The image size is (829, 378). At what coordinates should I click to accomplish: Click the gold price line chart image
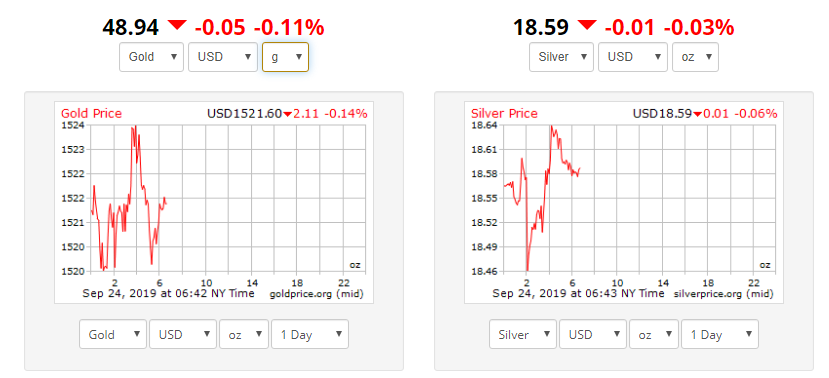pos(214,202)
